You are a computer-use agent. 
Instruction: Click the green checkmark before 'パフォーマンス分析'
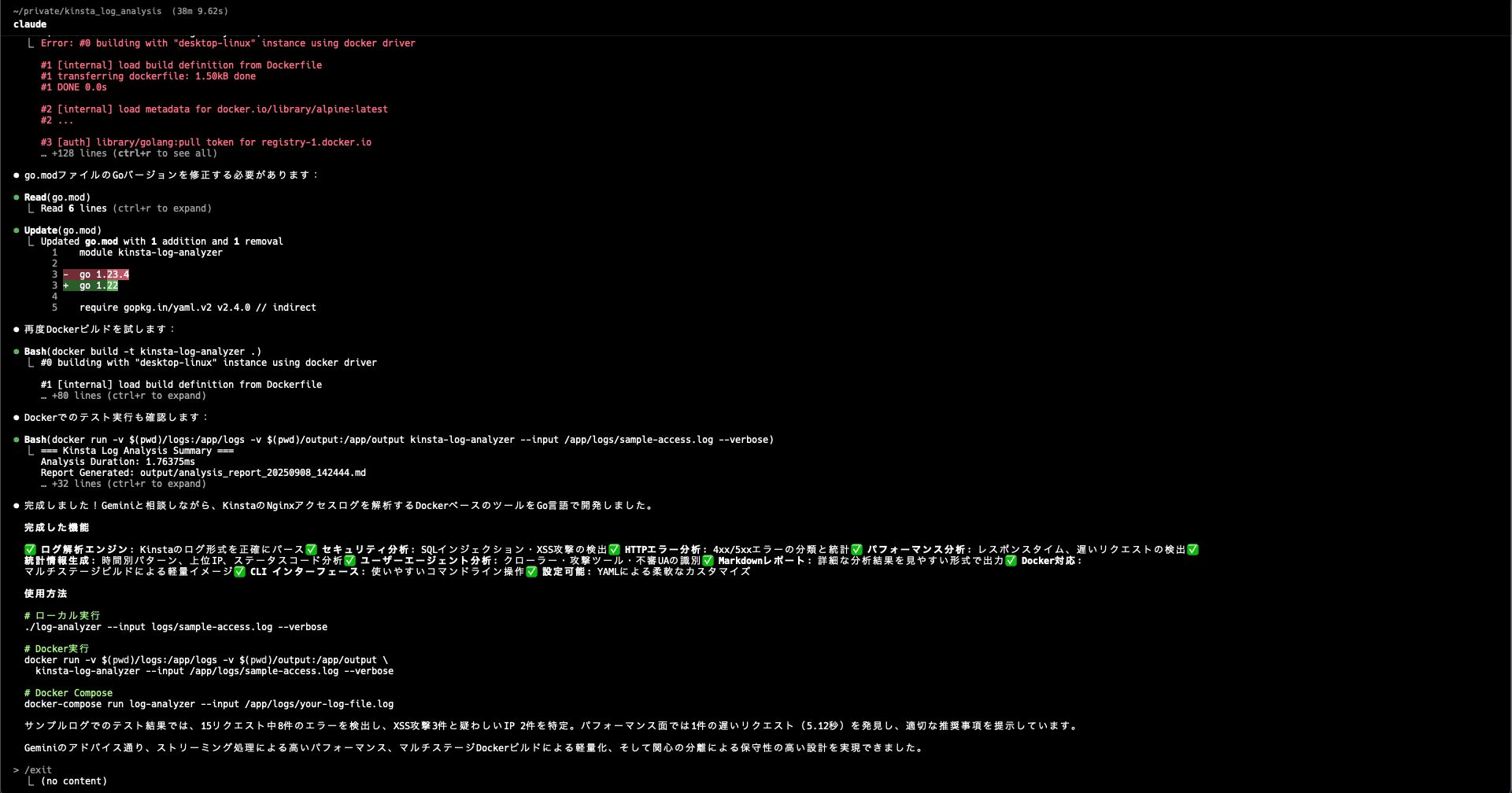coord(856,550)
